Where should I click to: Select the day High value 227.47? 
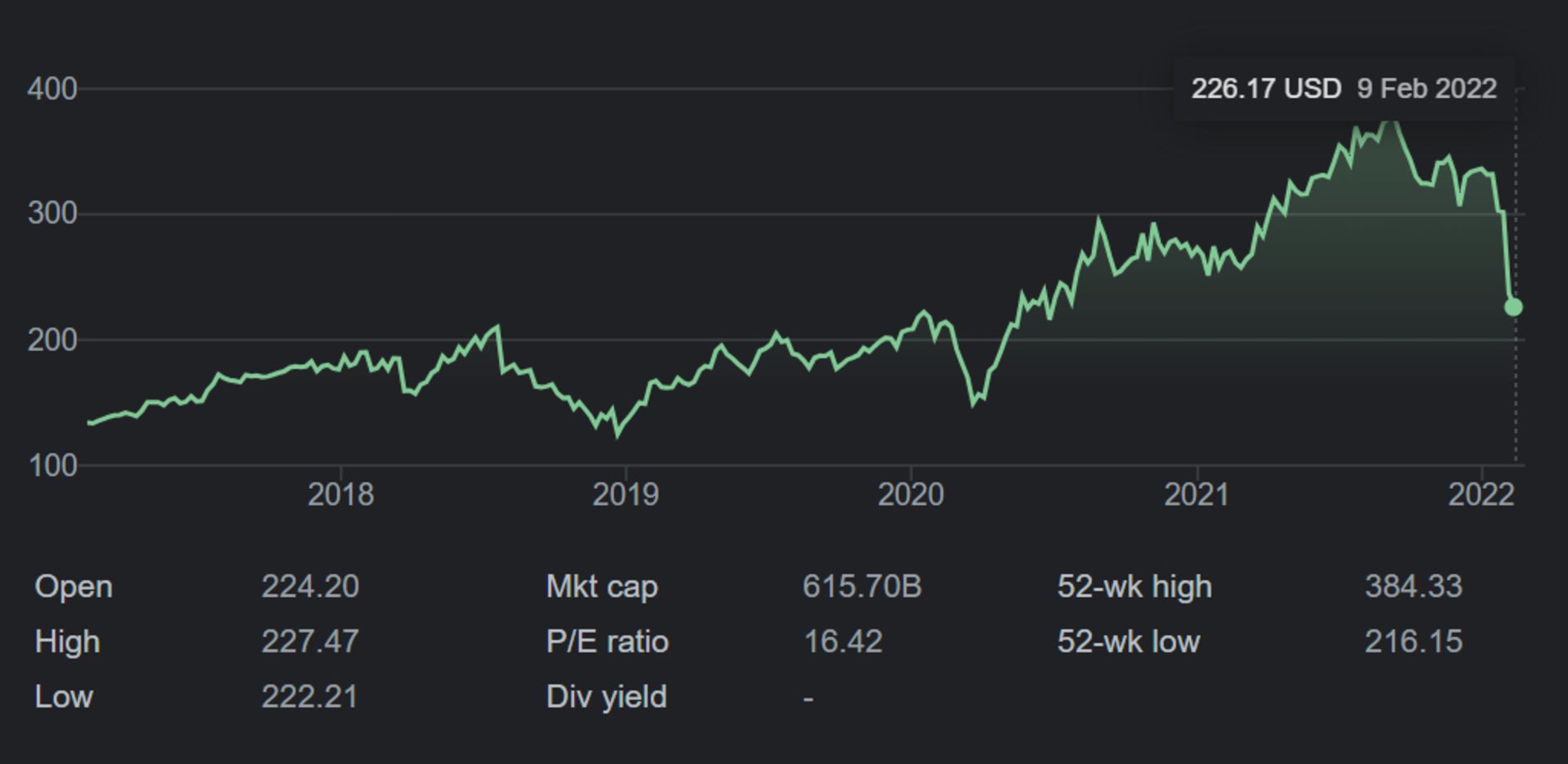coord(310,642)
